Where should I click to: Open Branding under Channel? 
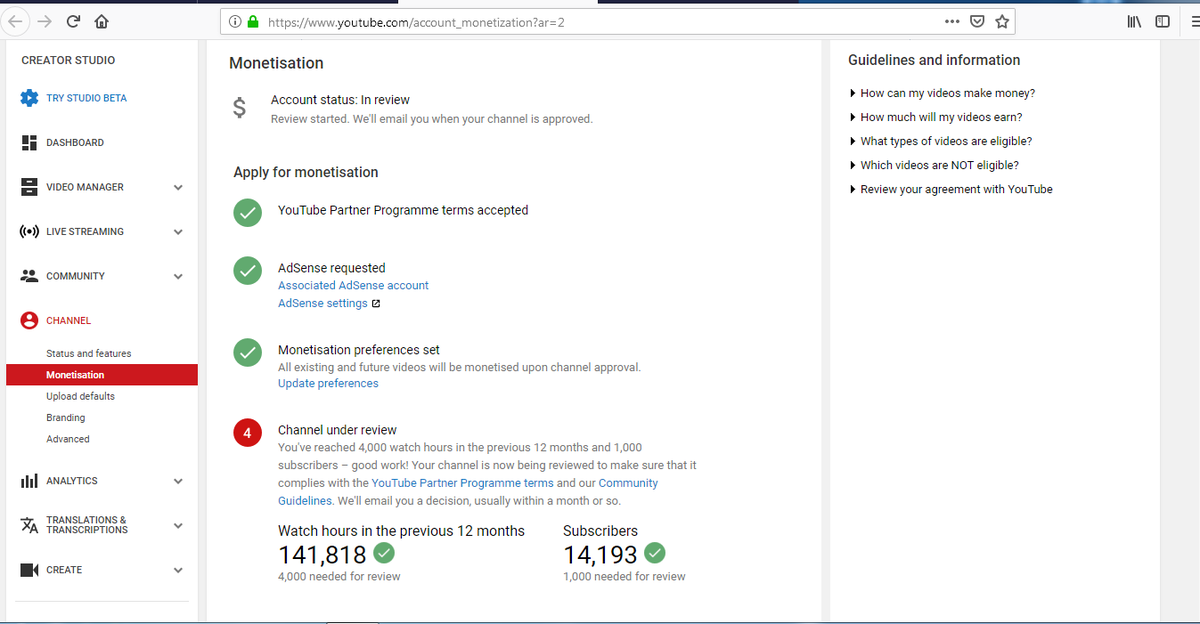[65, 418]
